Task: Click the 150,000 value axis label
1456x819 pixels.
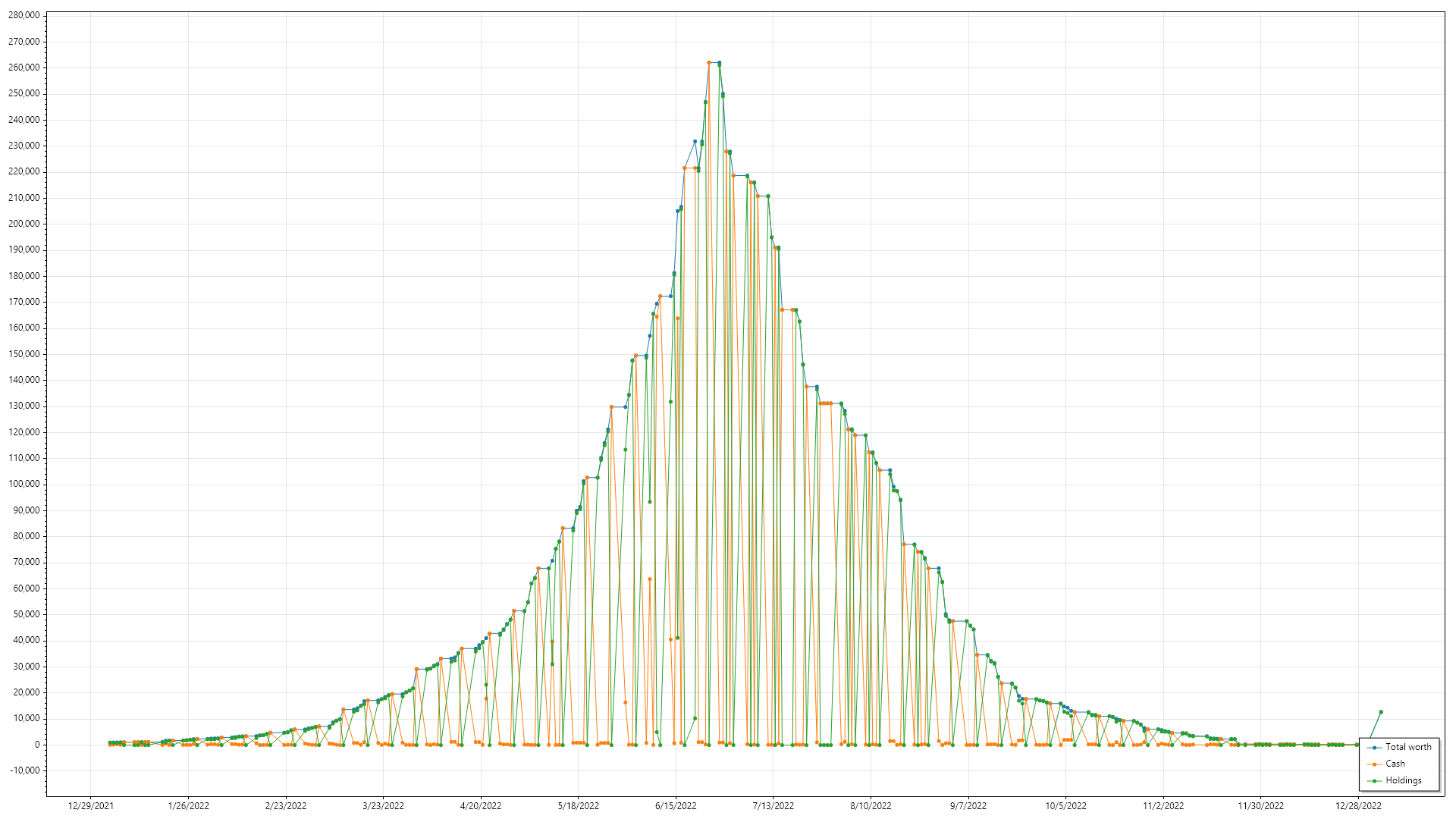Action: (x=24, y=354)
